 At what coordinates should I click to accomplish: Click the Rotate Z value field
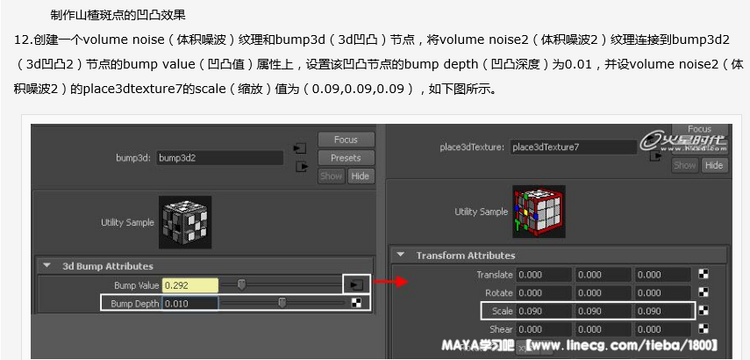[663, 293]
